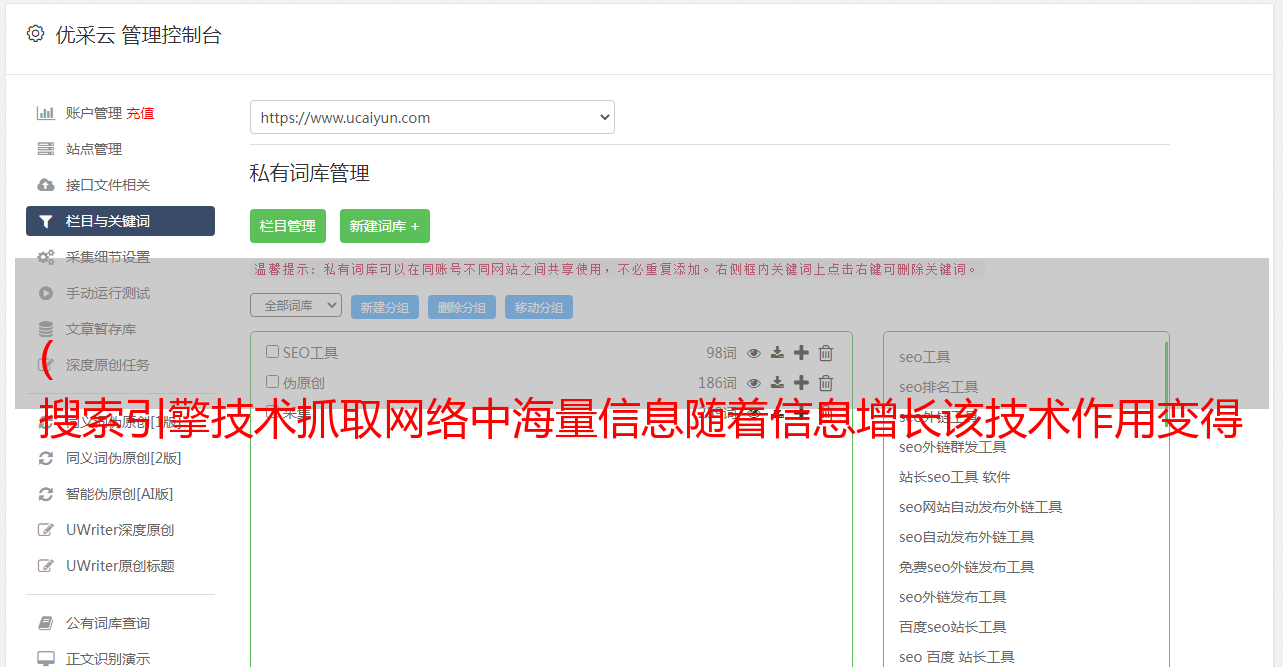Image resolution: width=1283 pixels, height=667 pixels.
Task: Click keyword 'seo排名工具' in right list
Action: [939, 387]
